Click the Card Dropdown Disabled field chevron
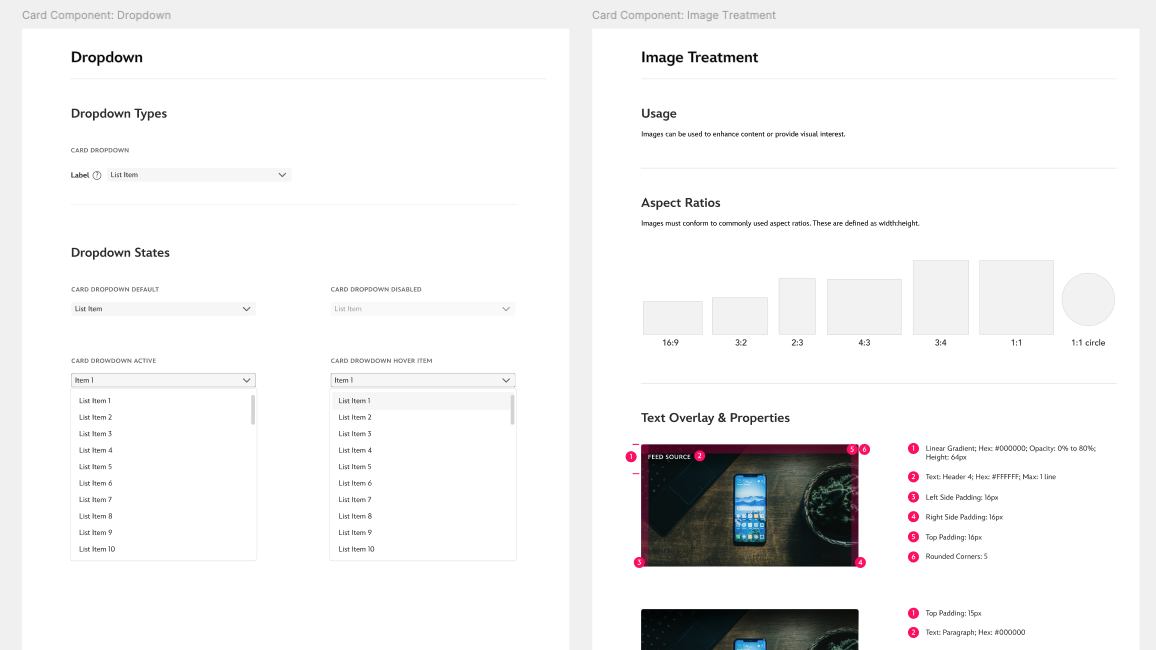The width and height of the screenshot is (1156, 650). (506, 309)
